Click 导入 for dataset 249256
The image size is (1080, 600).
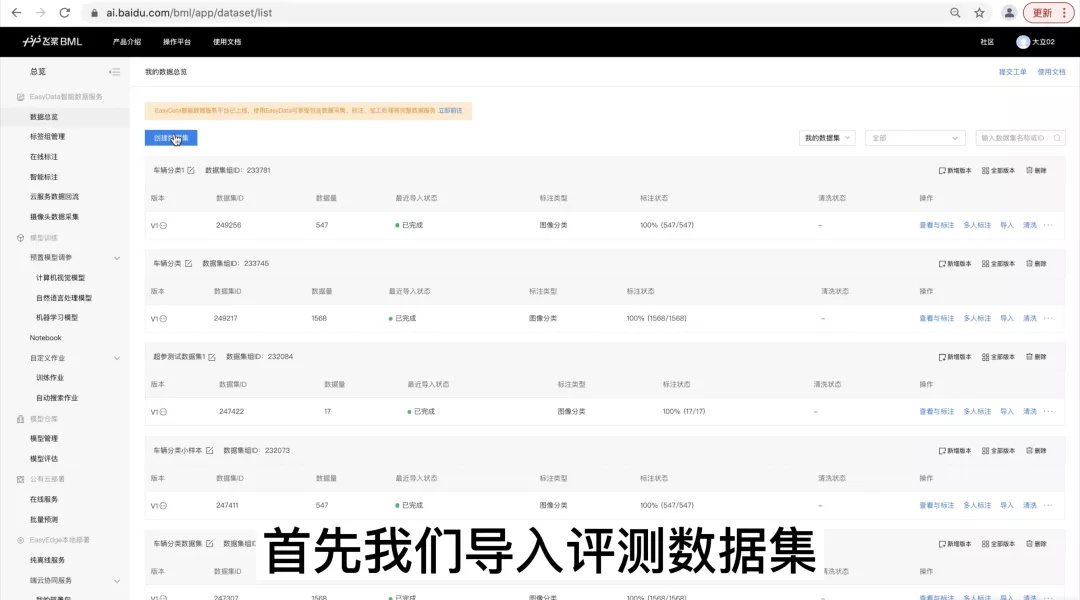[1007, 225]
